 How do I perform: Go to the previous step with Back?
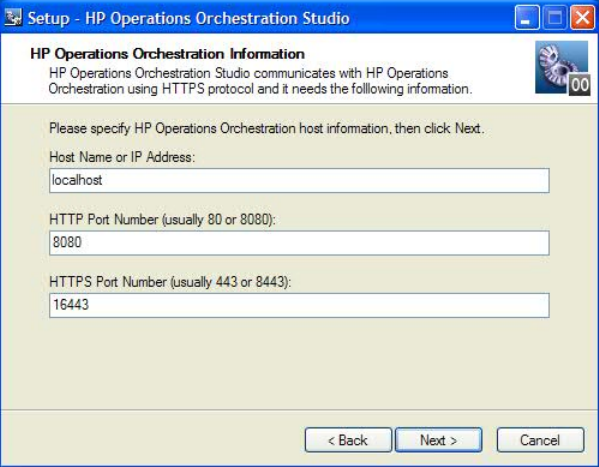(348, 440)
